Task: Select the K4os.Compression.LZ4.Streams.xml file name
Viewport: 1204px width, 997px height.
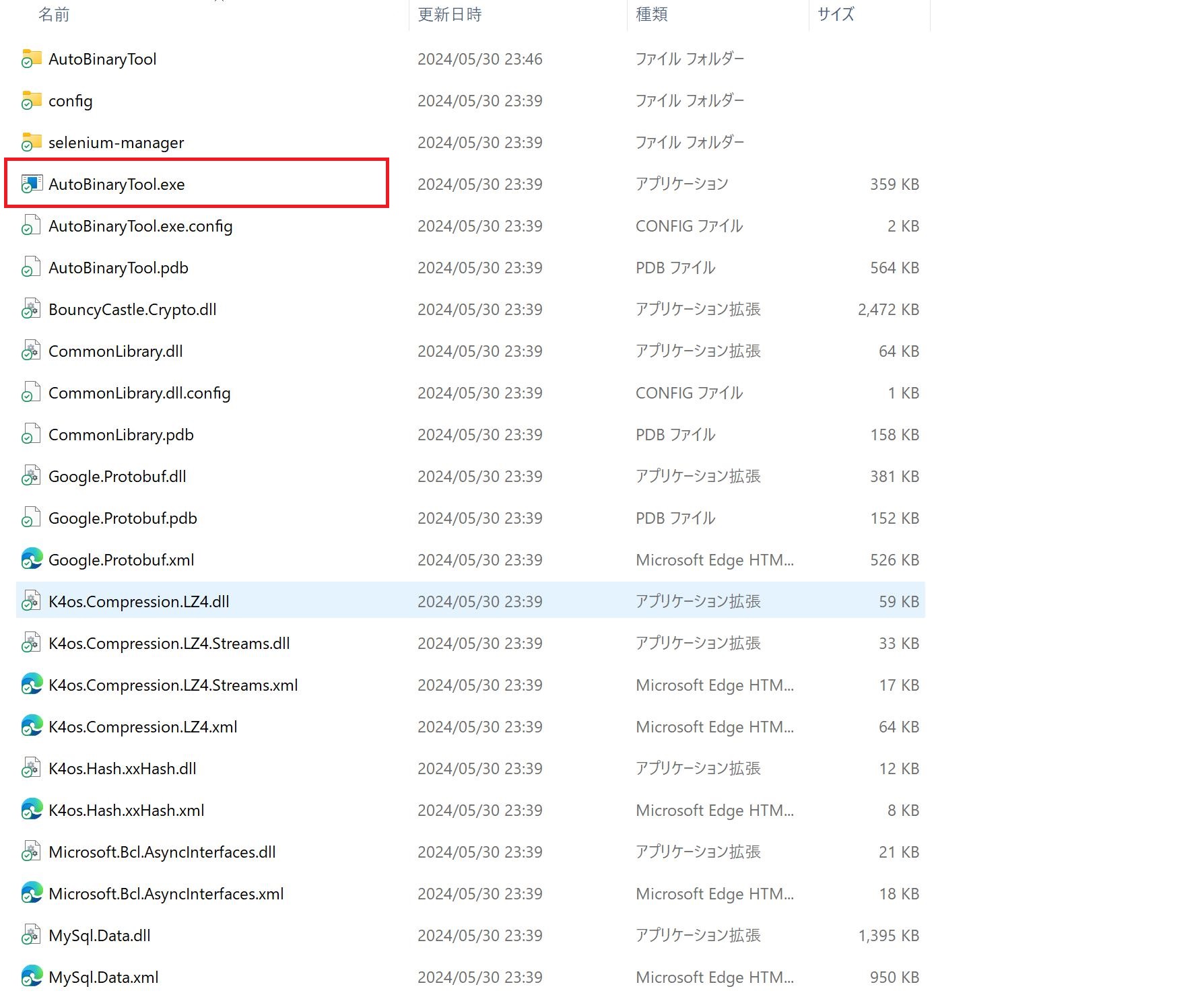Action: (173, 685)
